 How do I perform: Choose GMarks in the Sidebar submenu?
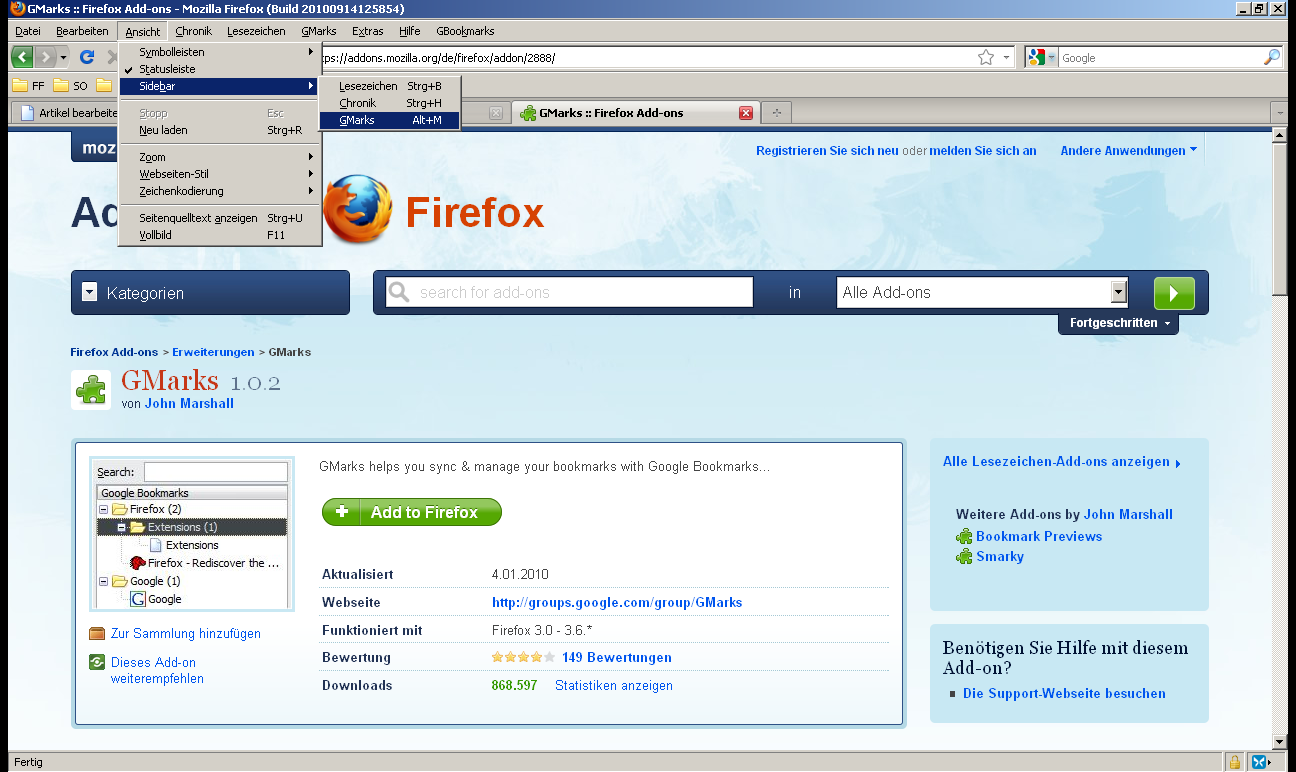click(x=389, y=120)
